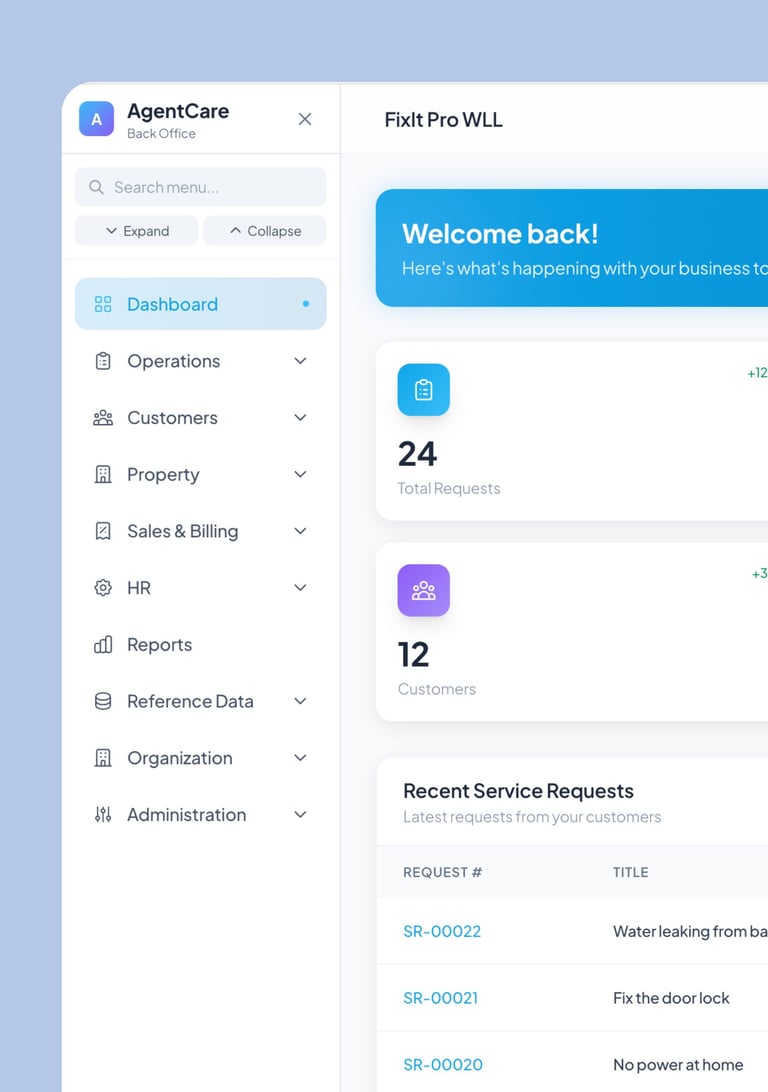Expand the Sales & Billing chevron
This screenshot has height=1092, width=768.
[300, 531]
